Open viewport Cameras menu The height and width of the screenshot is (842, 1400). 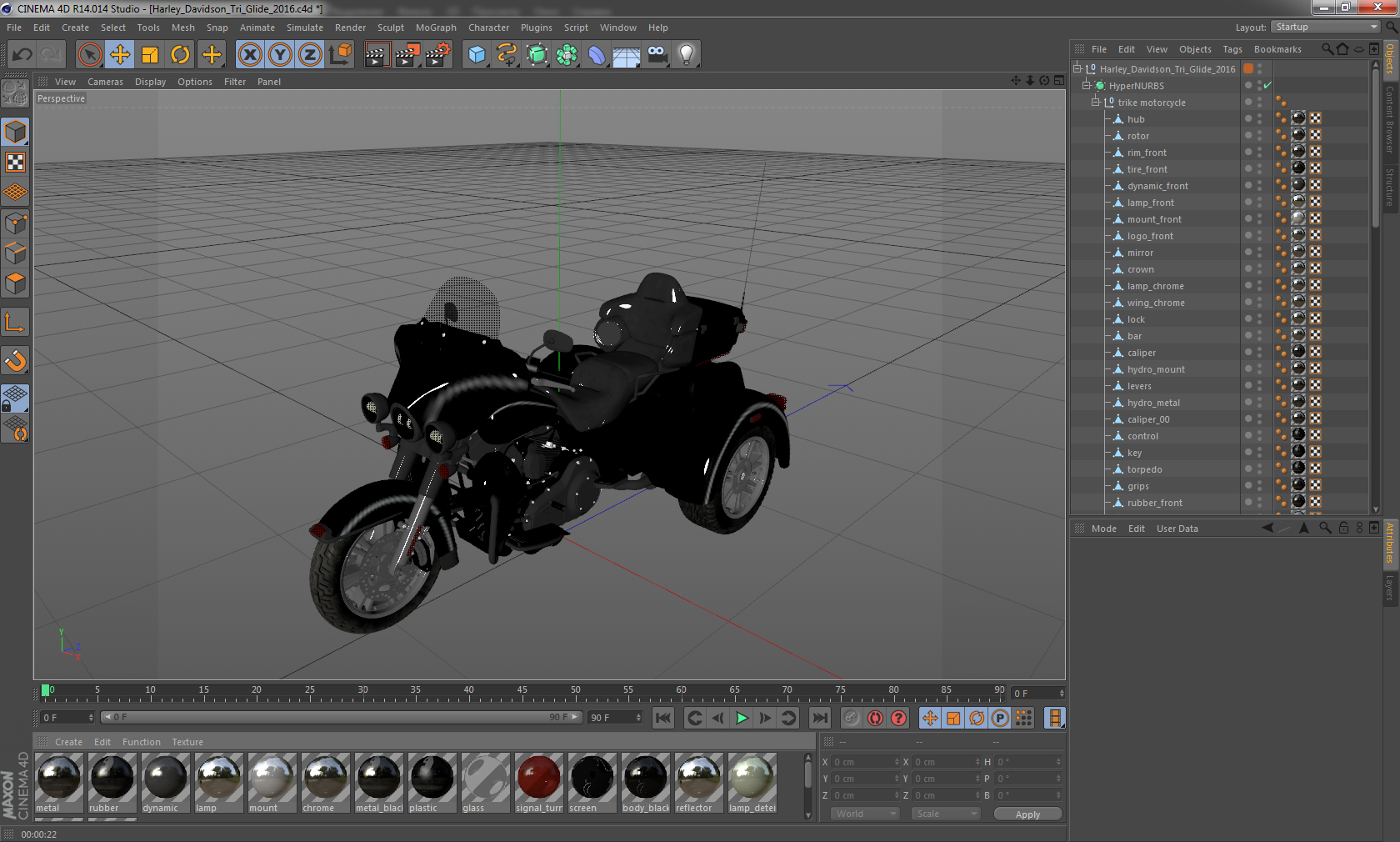pos(105,82)
